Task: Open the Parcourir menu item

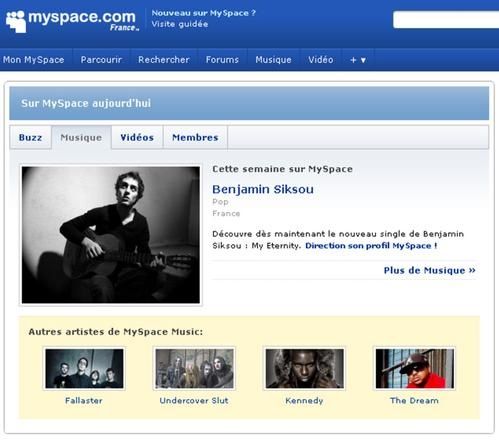Action: tap(101, 60)
